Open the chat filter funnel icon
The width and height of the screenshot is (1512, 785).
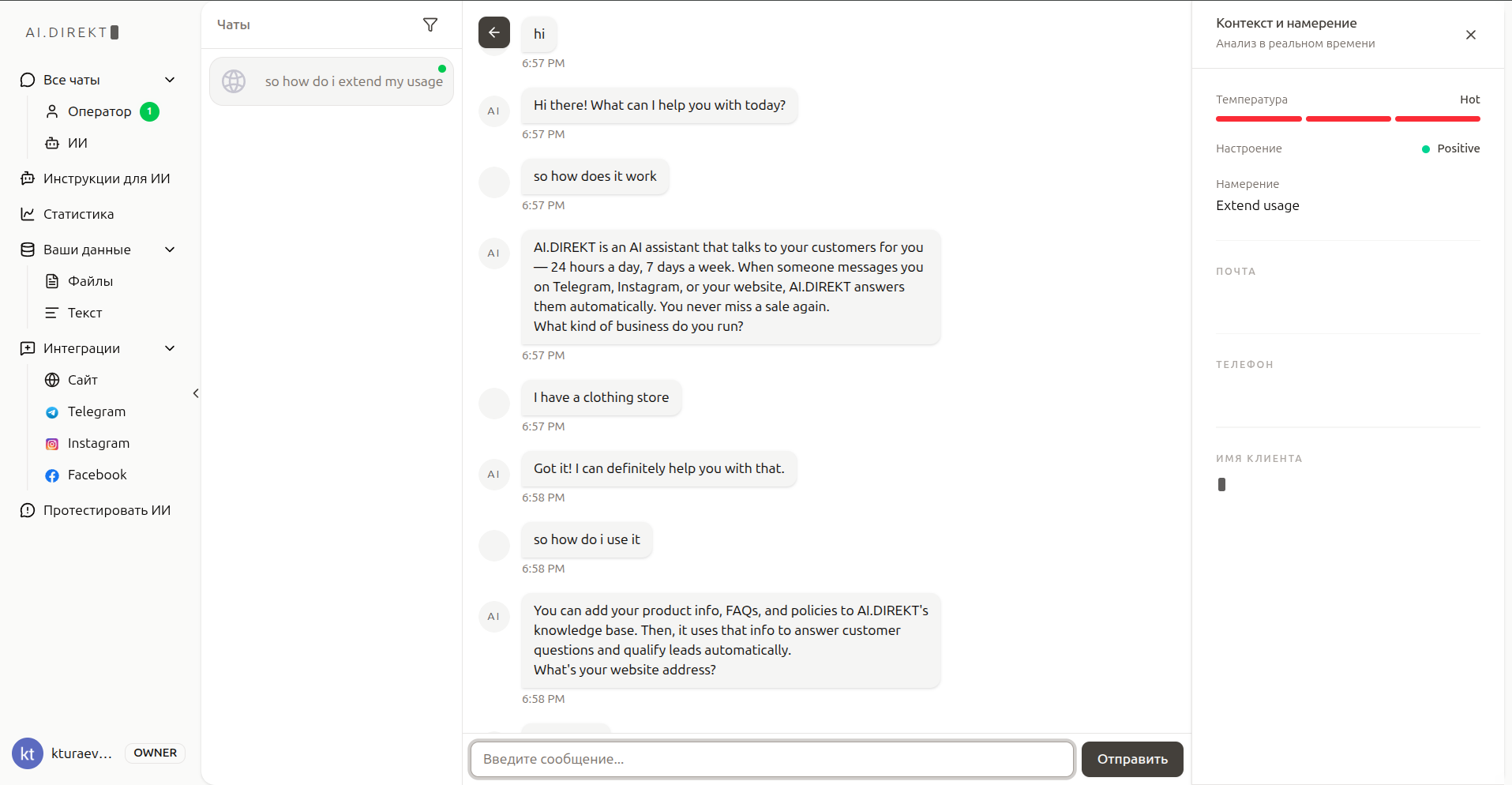[430, 25]
